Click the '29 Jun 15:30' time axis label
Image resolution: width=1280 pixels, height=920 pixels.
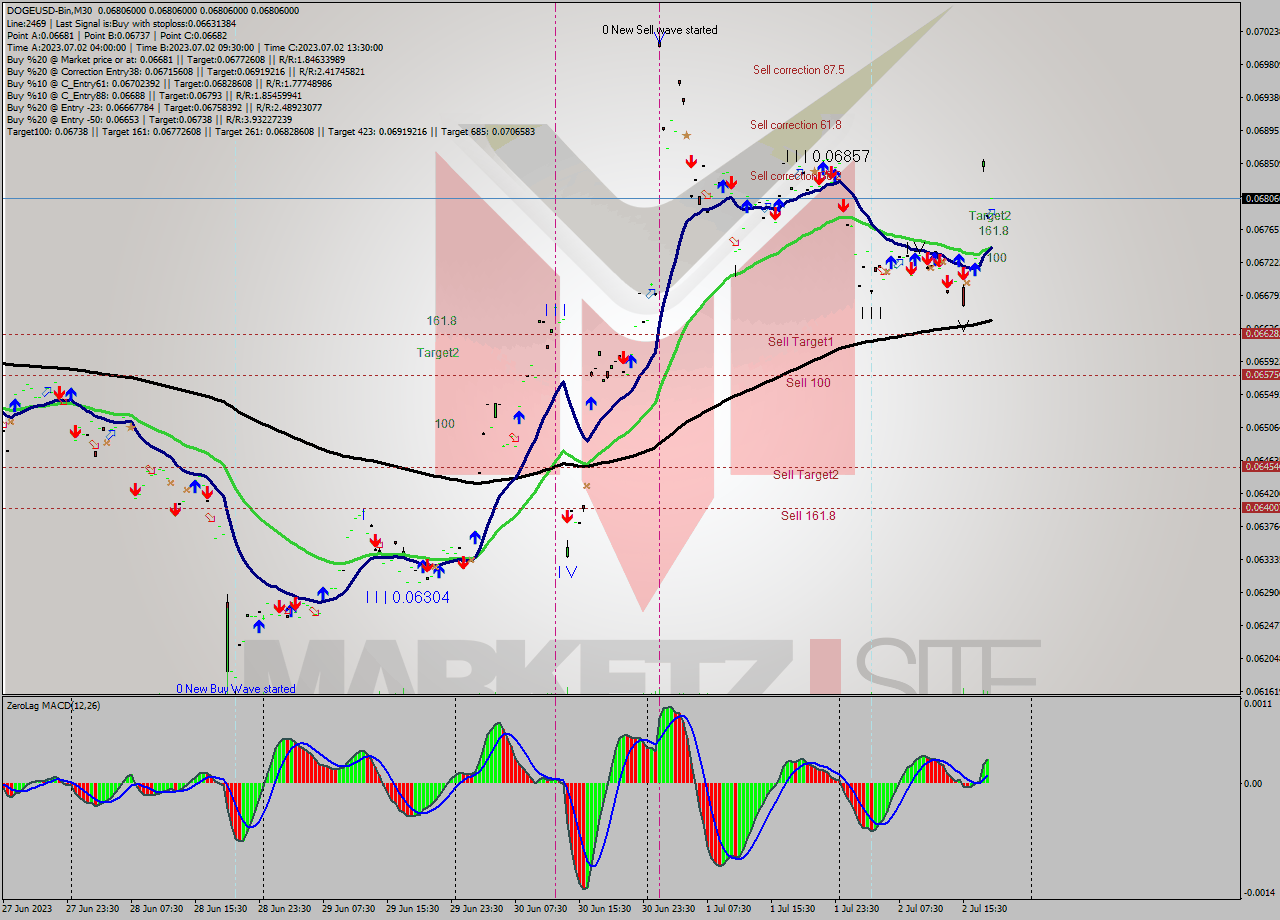413,909
